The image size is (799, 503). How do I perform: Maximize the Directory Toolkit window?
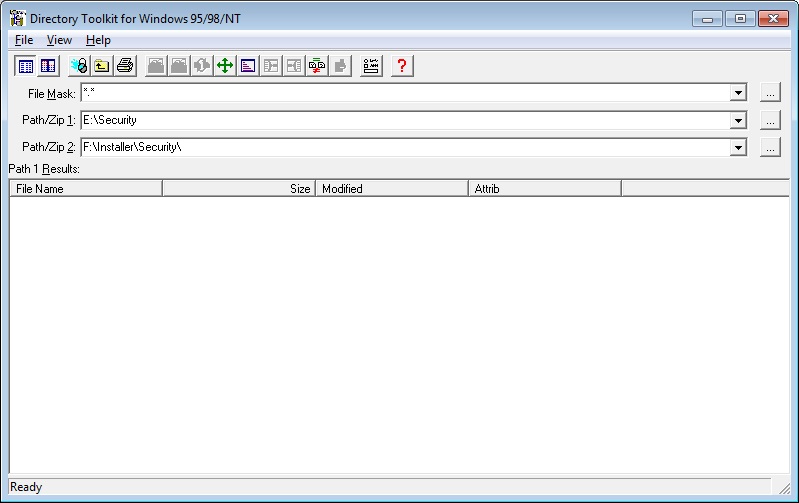tap(740, 19)
